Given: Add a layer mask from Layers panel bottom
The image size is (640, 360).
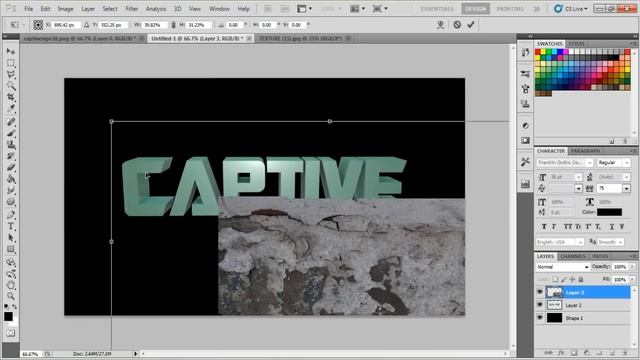Looking at the screenshot, I should (x=573, y=353).
